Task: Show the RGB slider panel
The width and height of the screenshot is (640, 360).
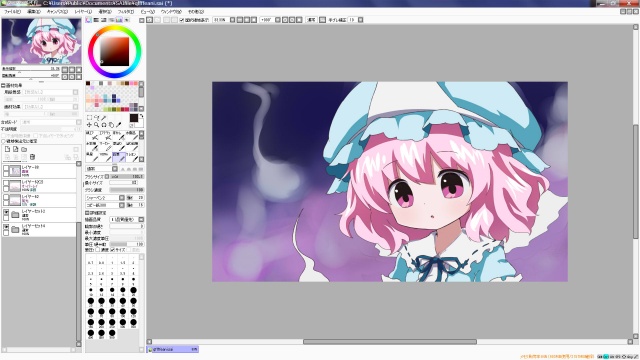Action: [x=96, y=20]
